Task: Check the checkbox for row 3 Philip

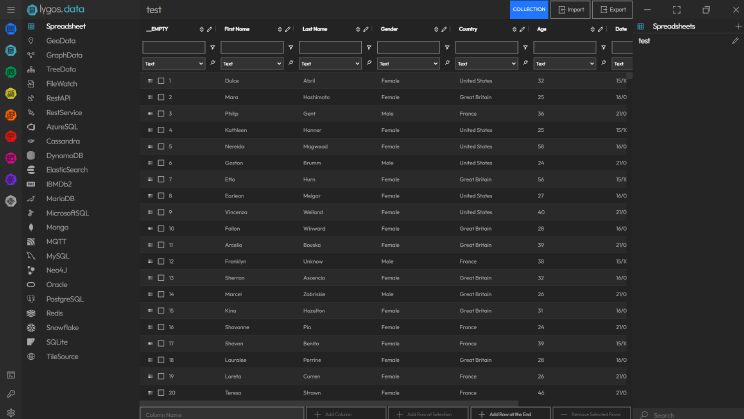Action: [161, 114]
